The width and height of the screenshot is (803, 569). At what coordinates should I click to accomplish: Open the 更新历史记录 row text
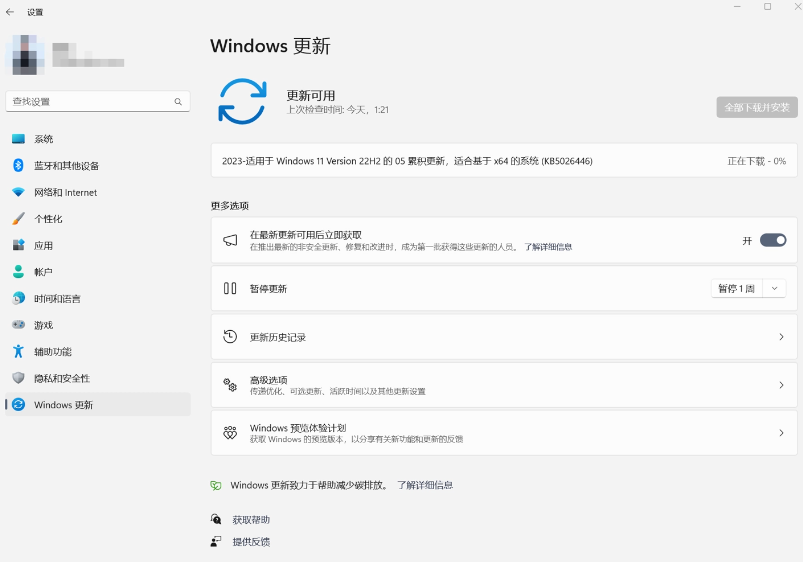278,337
